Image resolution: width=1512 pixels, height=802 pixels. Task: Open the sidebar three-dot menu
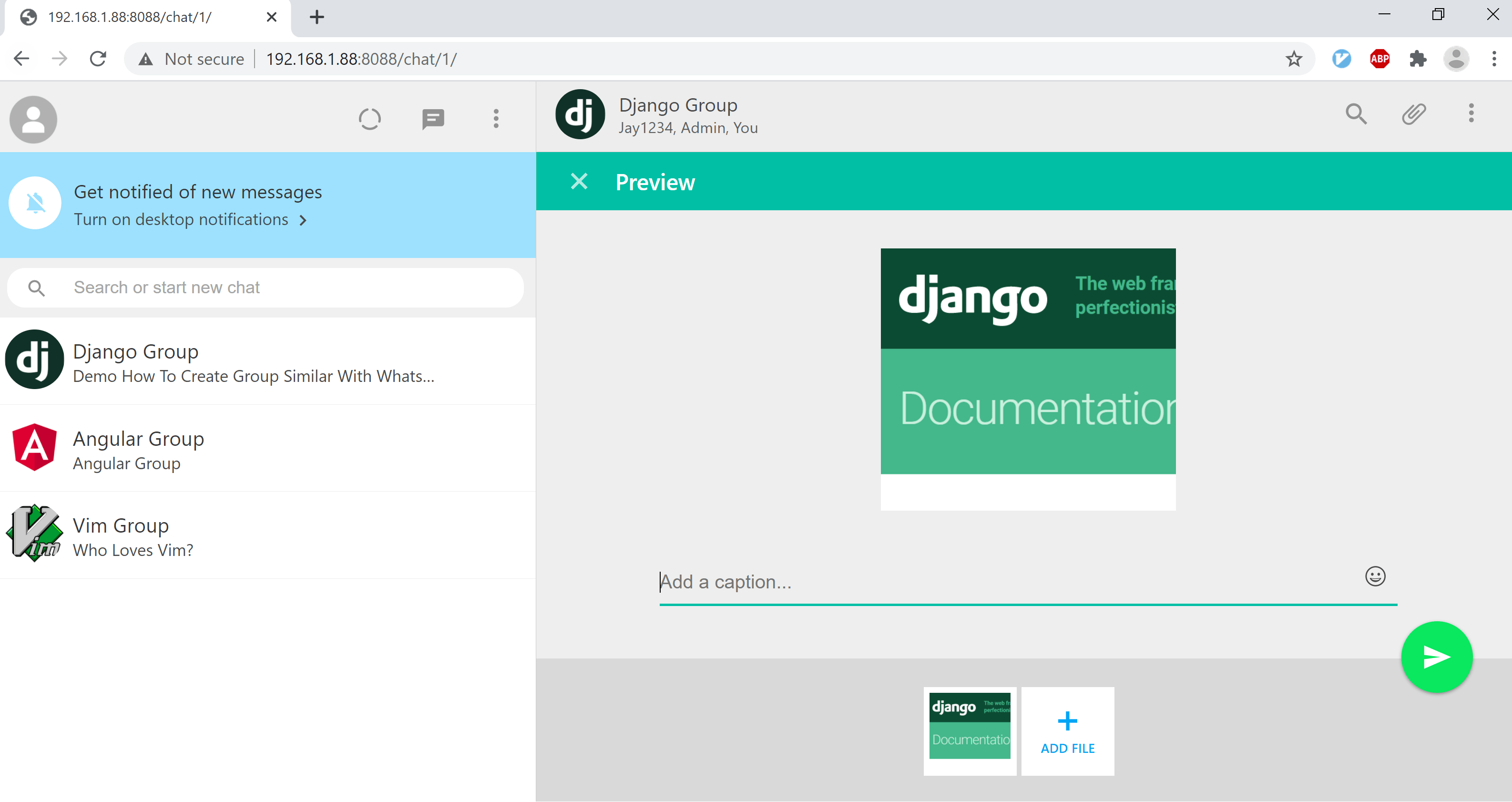click(496, 119)
